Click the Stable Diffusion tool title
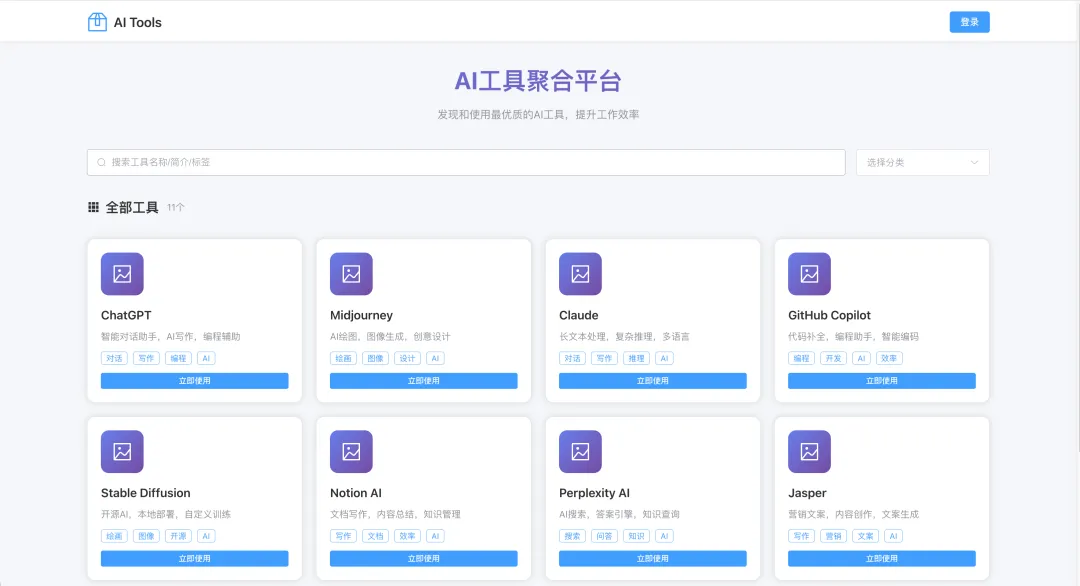 click(145, 493)
